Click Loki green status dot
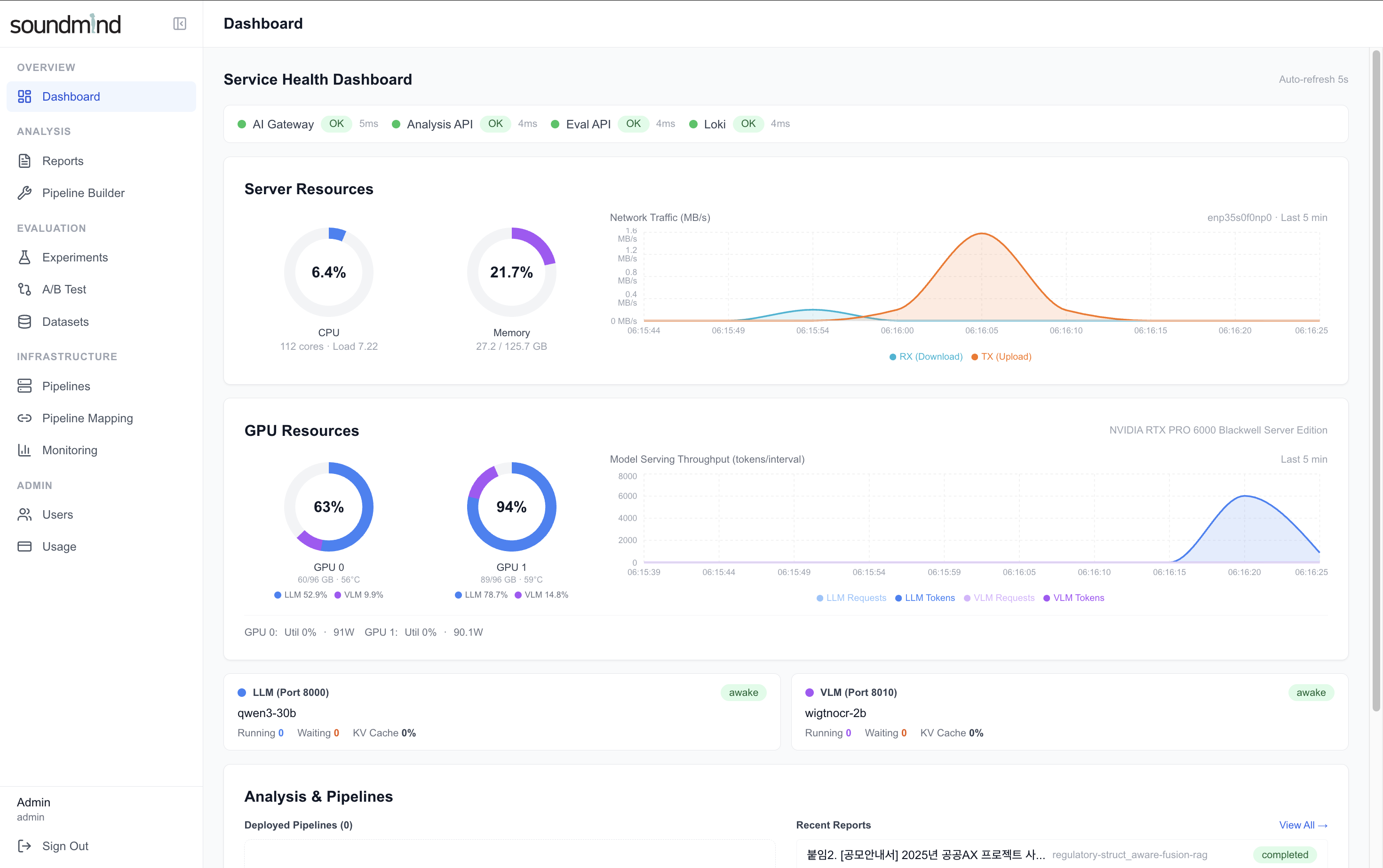Image resolution: width=1383 pixels, height=868 pixels. pyautogui.click(x=693, y=124)
